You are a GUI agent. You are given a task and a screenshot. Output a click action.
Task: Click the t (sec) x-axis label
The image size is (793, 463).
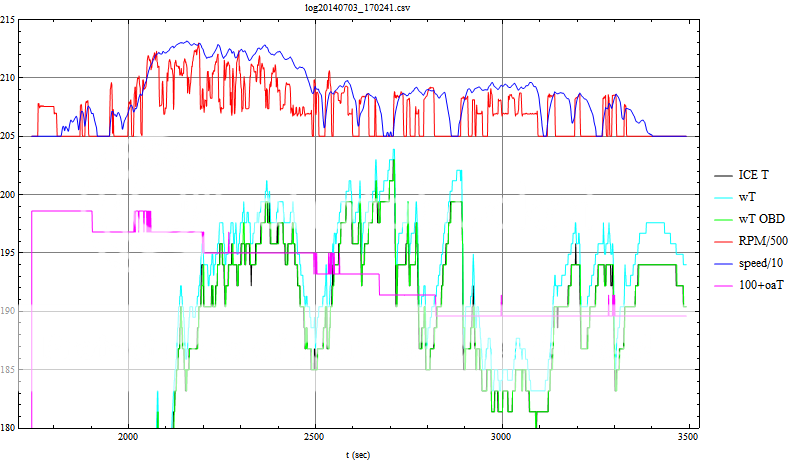coord(358,455)
